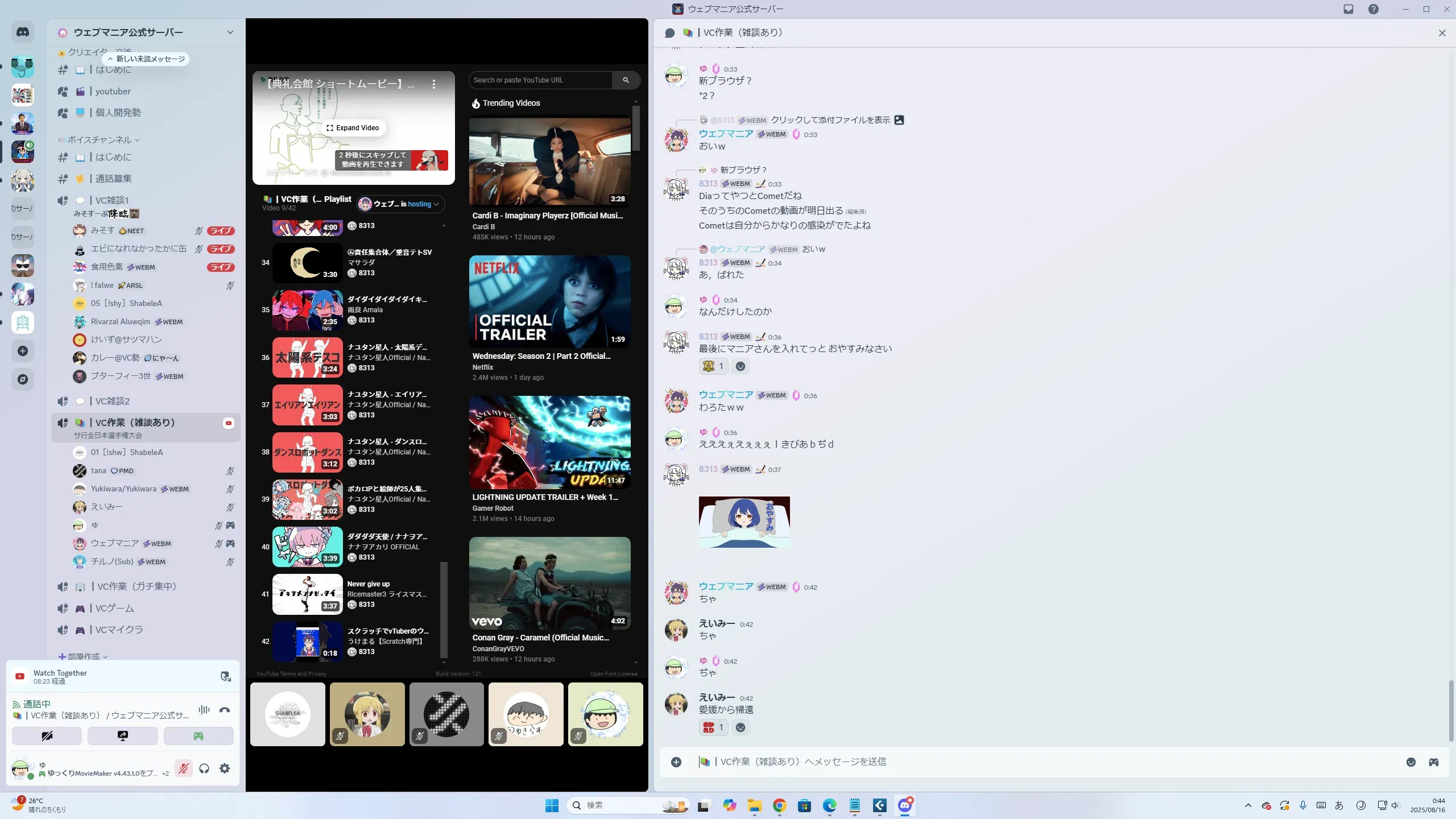Select VCゲーム voice channel
The image size is (1456, 819).
coord(114,608)
